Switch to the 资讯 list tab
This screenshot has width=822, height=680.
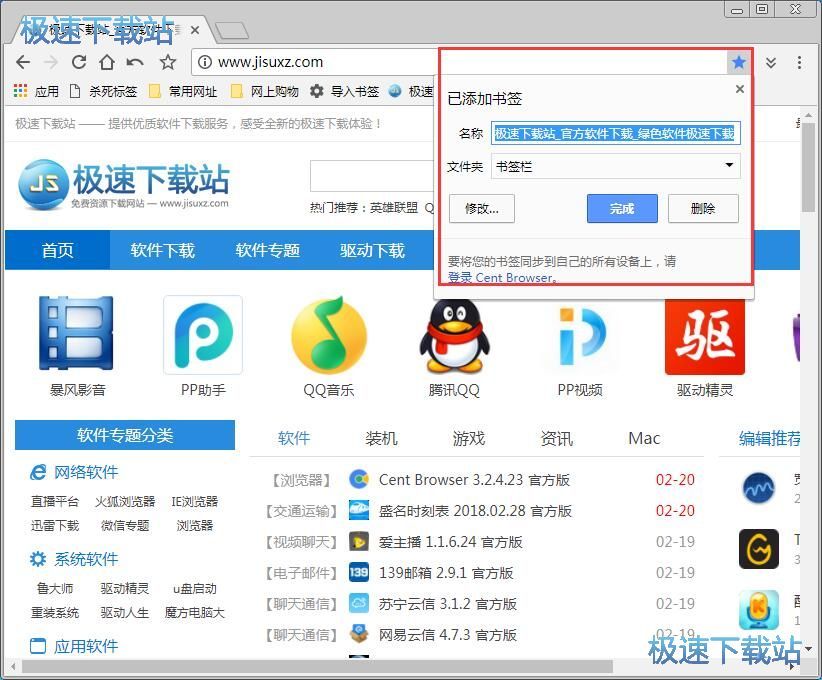557,438
